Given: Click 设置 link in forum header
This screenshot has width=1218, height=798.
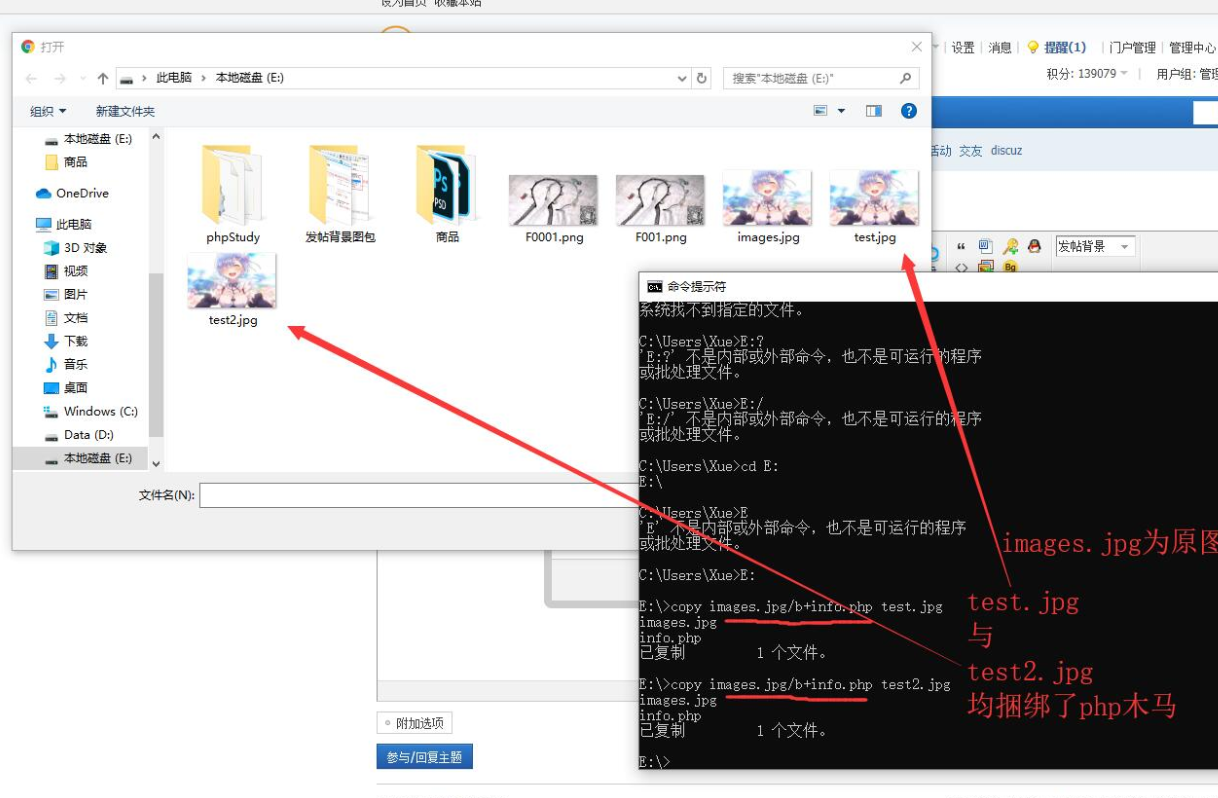Looking at the screenshot, I should point(963,47).
